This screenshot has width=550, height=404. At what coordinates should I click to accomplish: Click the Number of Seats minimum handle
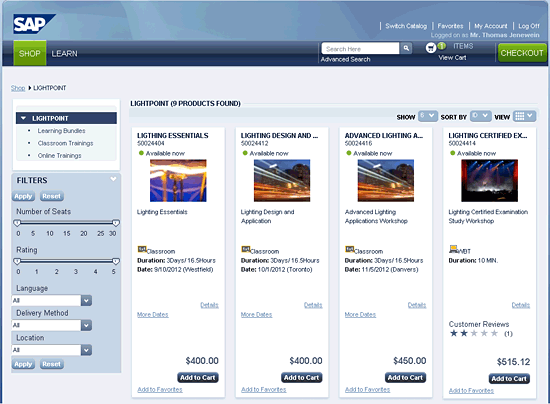click(17, 223)
